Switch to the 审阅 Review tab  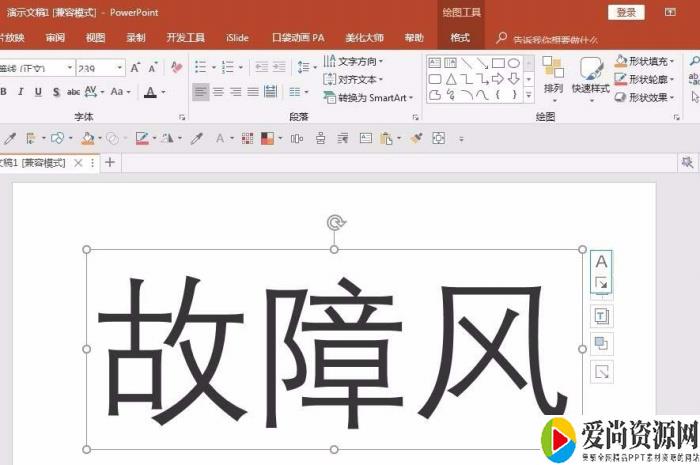tap(55, 37)
